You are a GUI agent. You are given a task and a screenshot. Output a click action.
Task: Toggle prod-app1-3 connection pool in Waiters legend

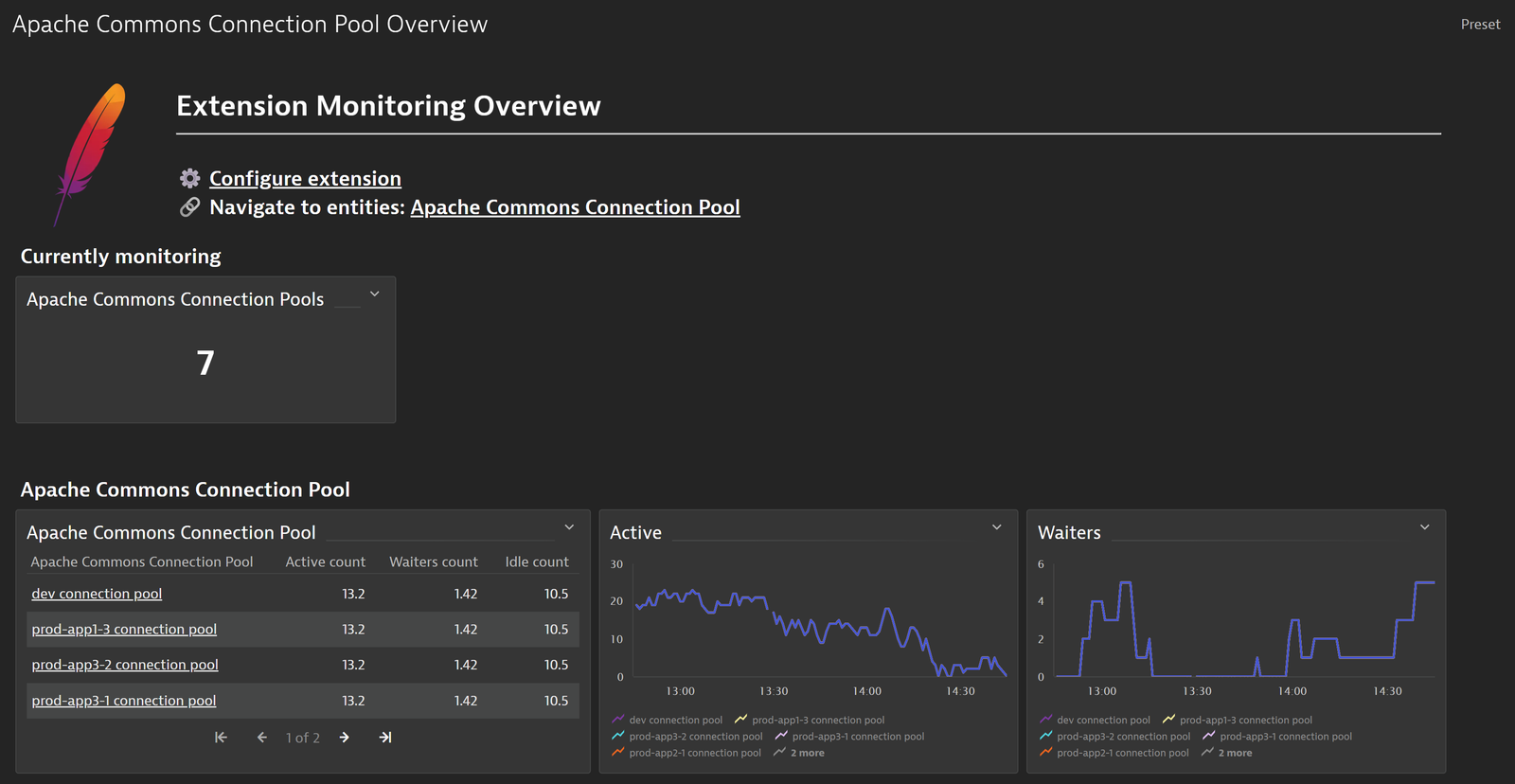tap(1238, 720)
